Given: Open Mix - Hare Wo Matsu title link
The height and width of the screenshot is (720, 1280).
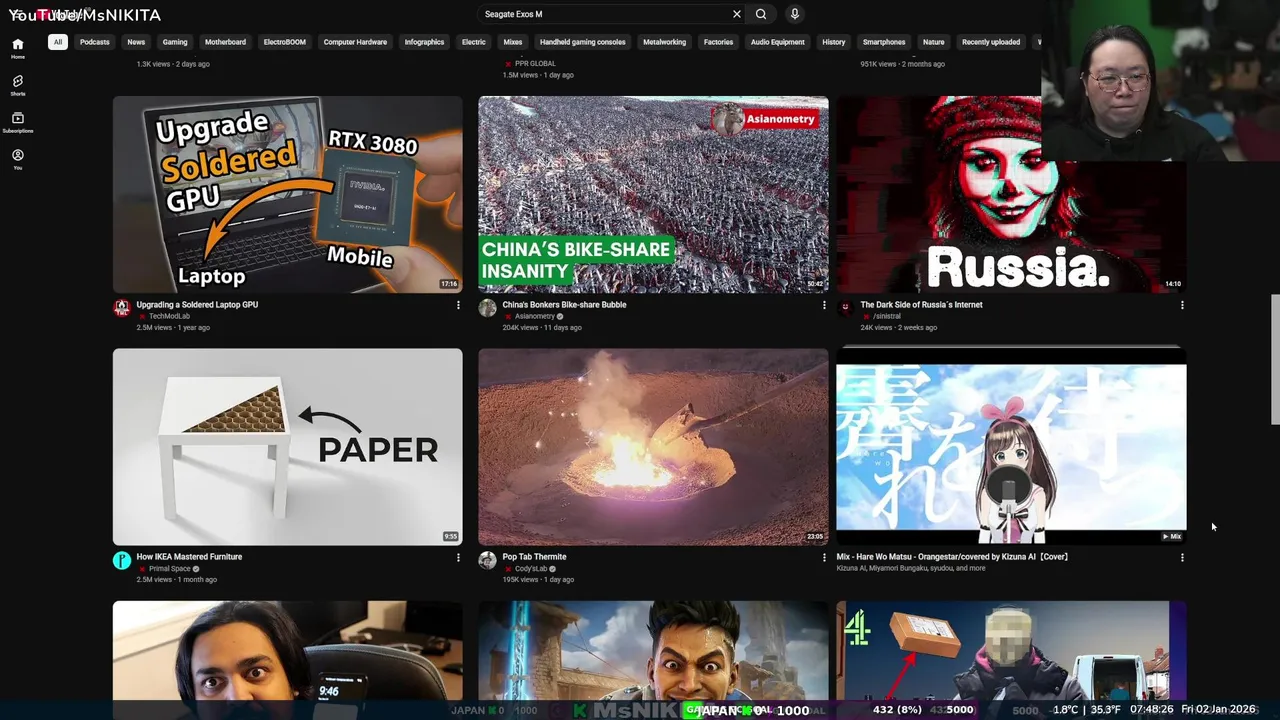Looking at the screenshot, I should (x=952, y=557).
